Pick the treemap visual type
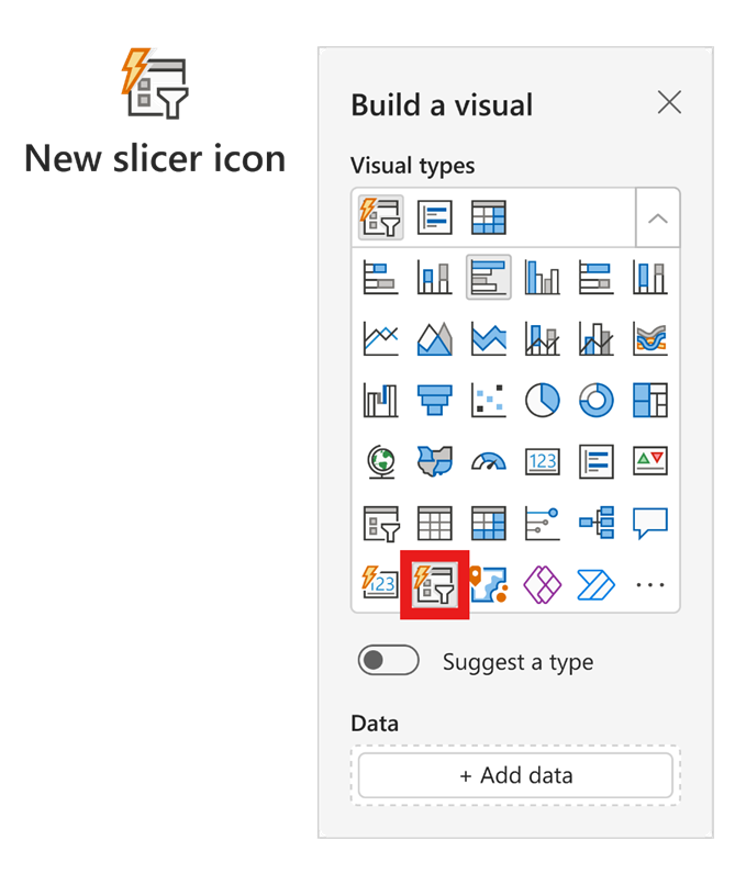Image resolution: width=735 pixels, height=885 pixels. point(650,400)
